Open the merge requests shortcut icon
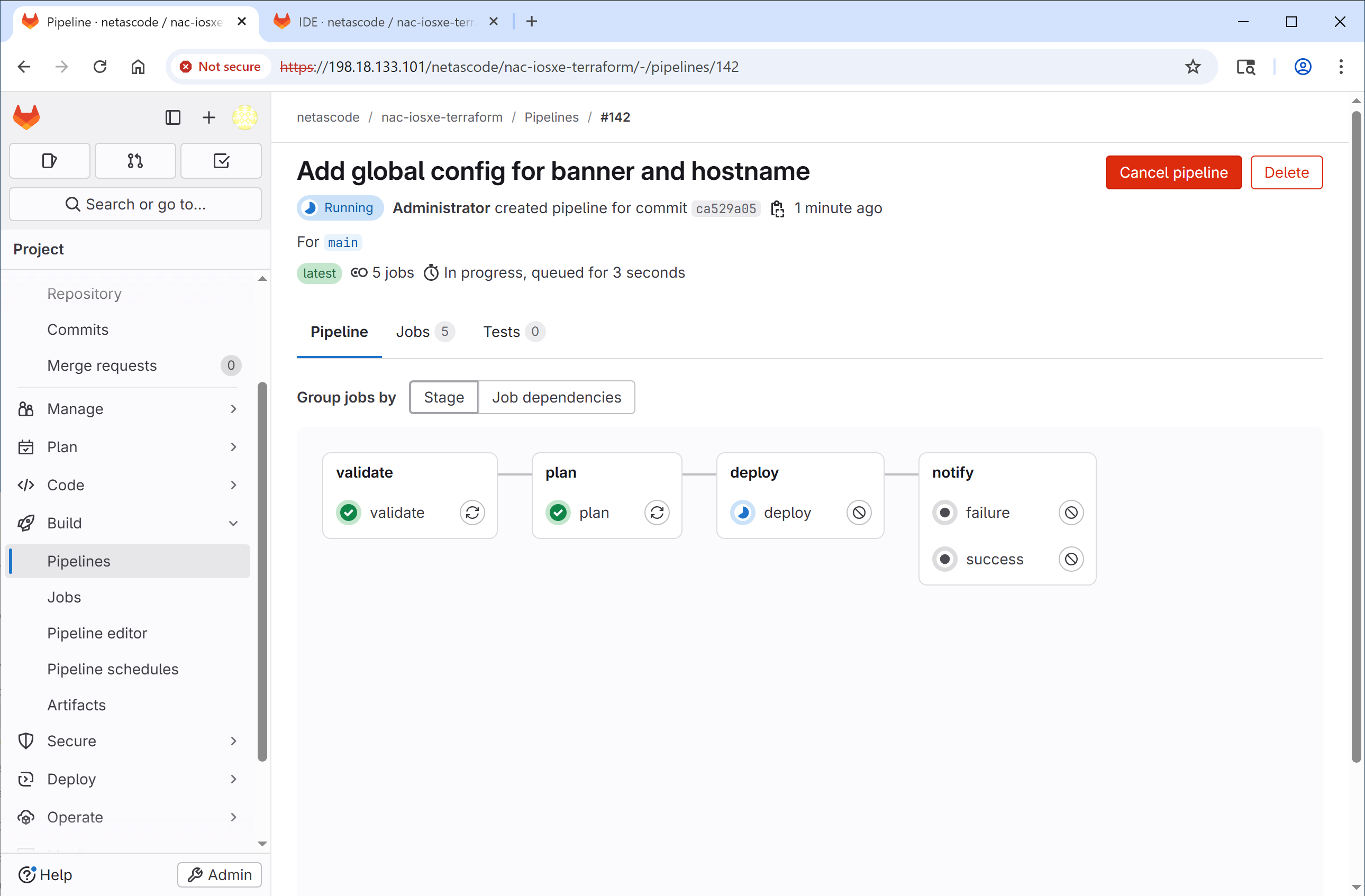The image size is (1365, 896). [x=135, y=161]
